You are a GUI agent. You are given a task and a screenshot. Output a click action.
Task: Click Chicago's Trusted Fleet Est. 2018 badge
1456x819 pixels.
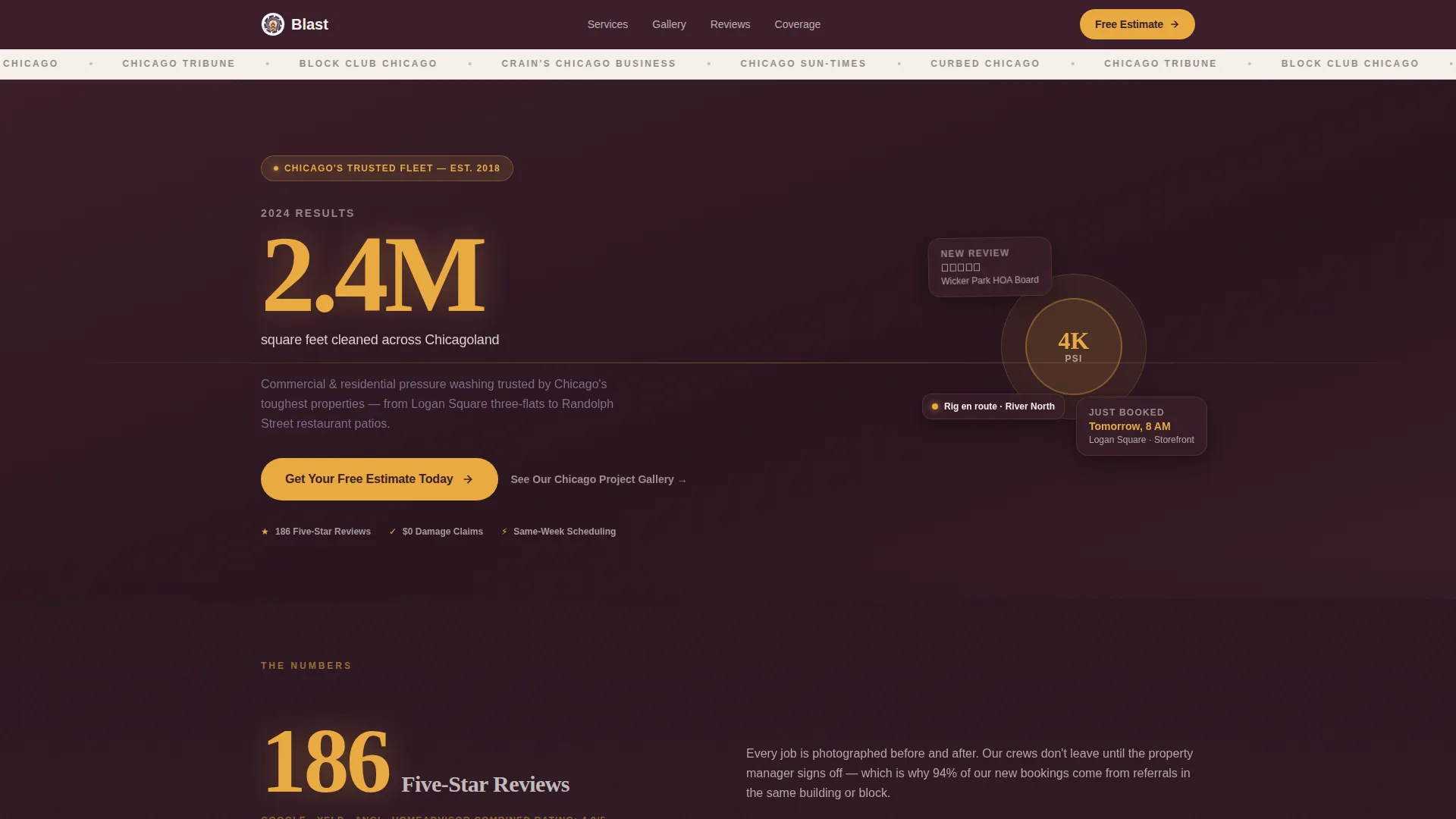(x=387, y=168)
